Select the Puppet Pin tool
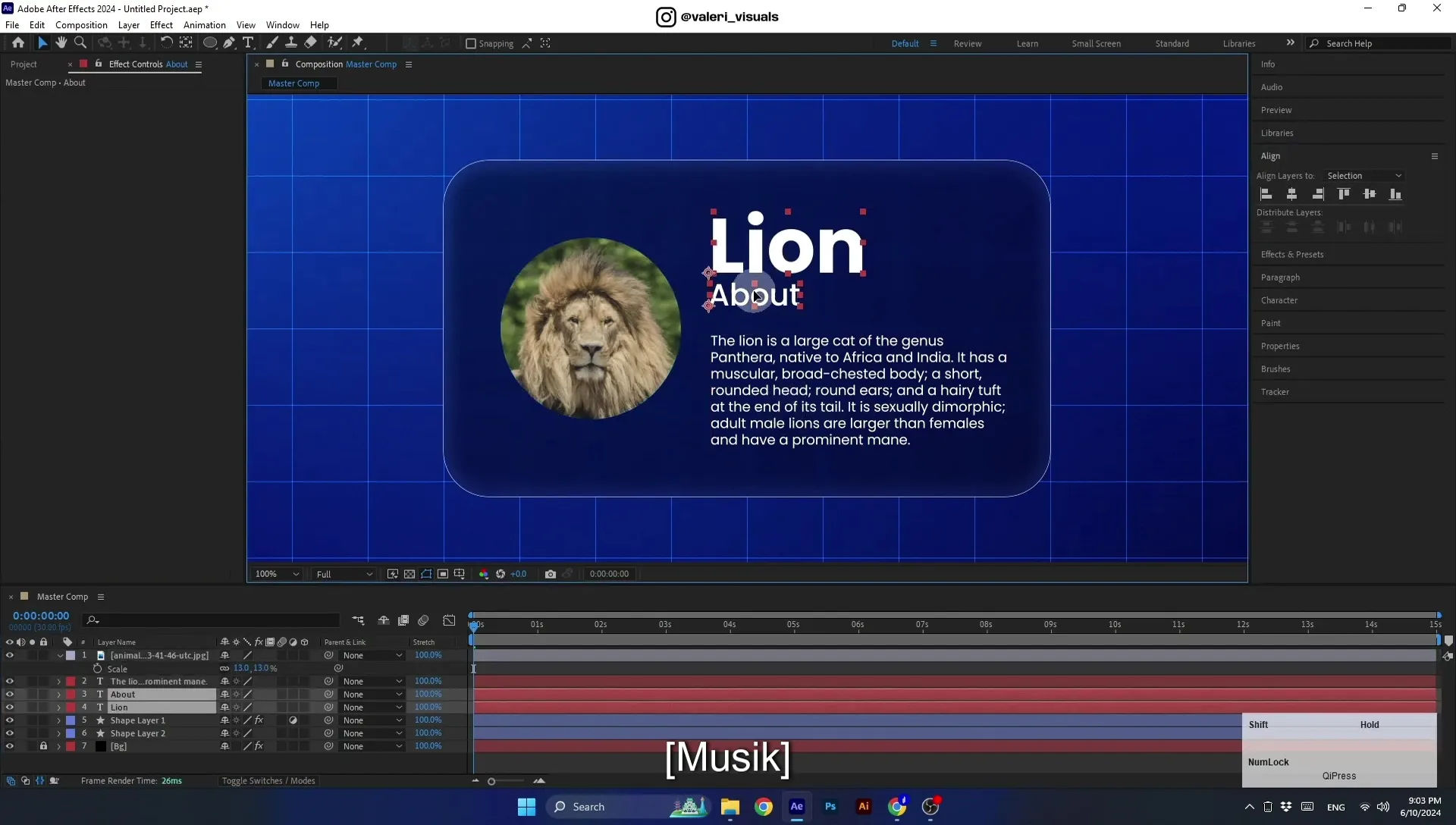This screenshot has width=1456, height=825. click(358, 43)
